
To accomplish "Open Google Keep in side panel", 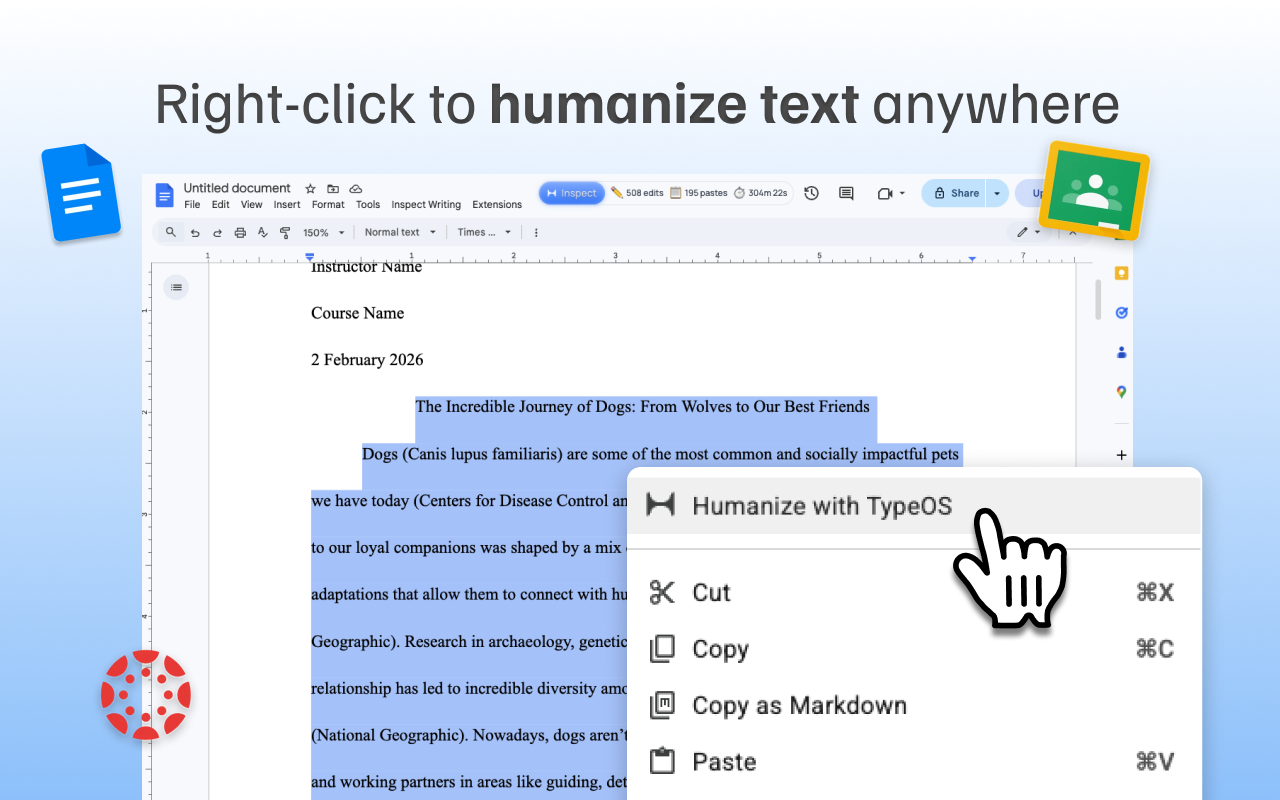I will pos(1121,273).
